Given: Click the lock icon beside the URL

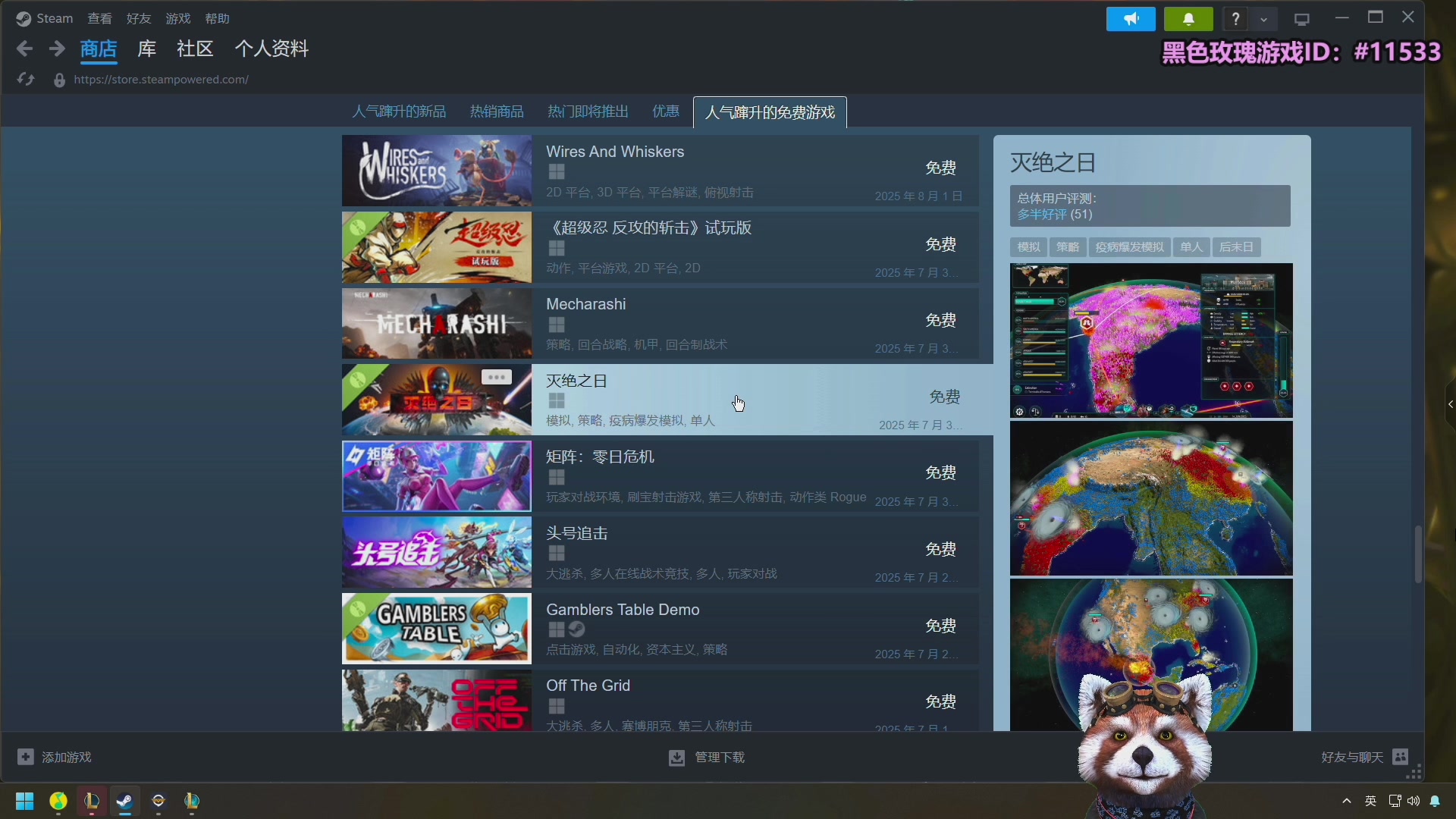Looking at the screenshot, I should [x=59, y=80].
